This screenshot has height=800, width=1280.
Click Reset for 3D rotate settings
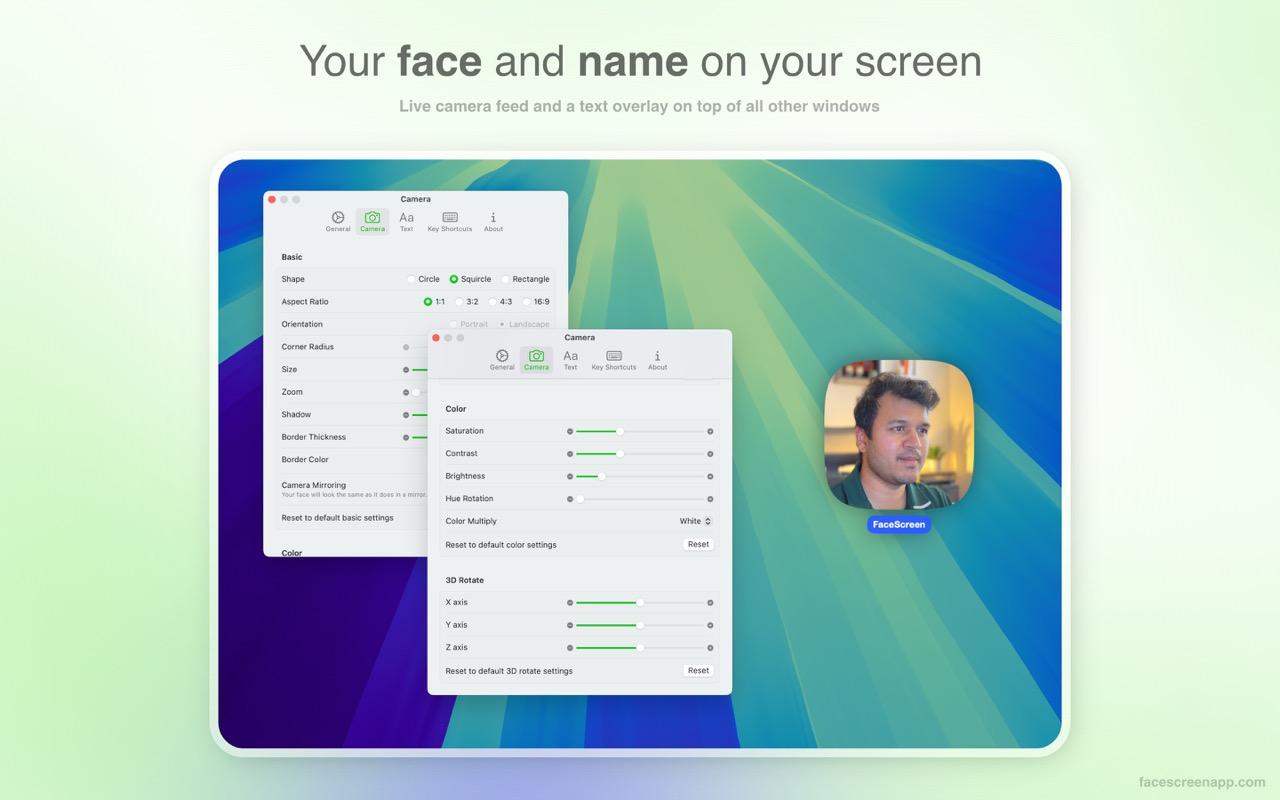coord(698,670)
